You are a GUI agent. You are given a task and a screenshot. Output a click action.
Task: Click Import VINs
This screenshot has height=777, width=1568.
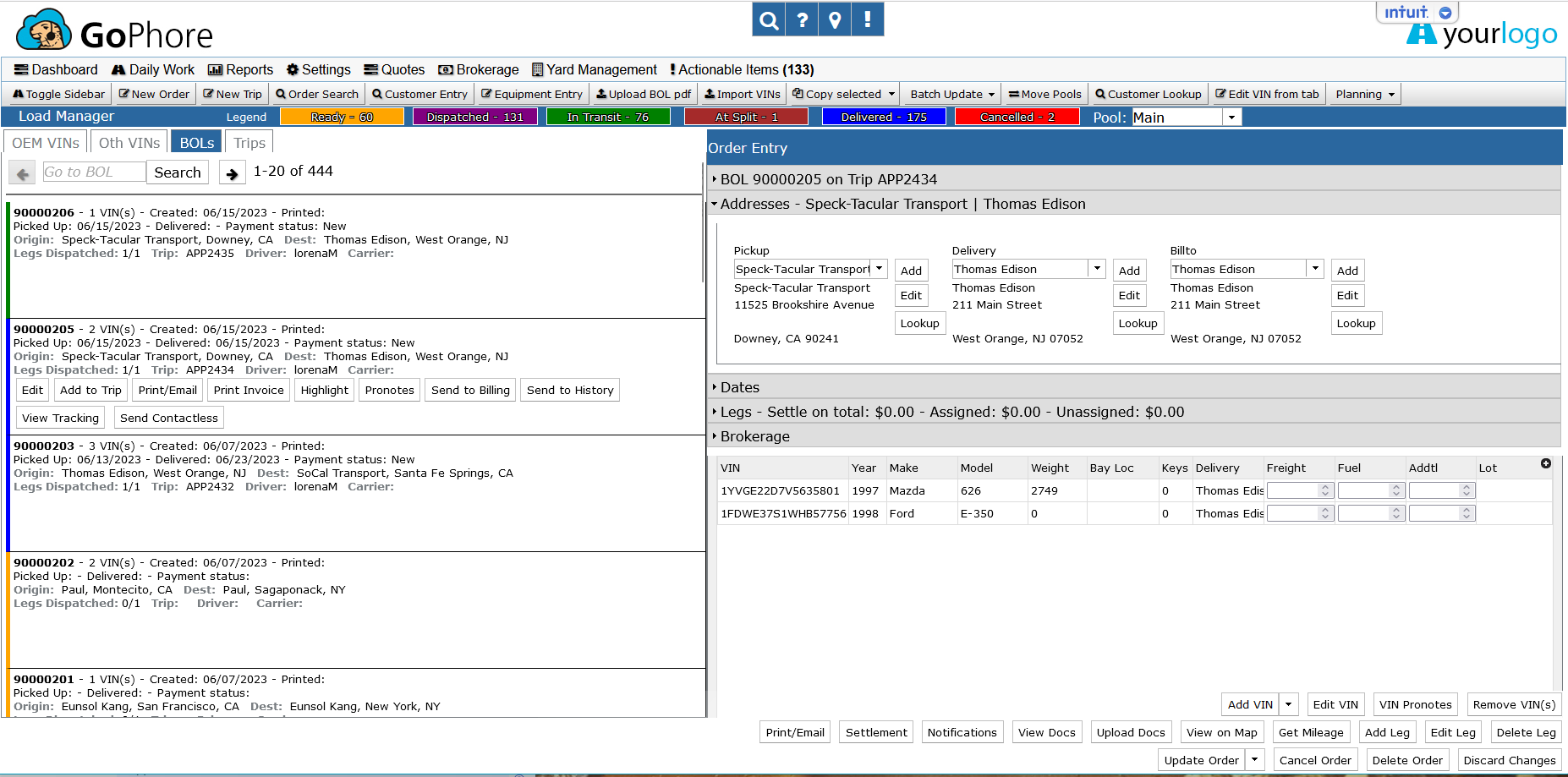(x=743, y=94)
